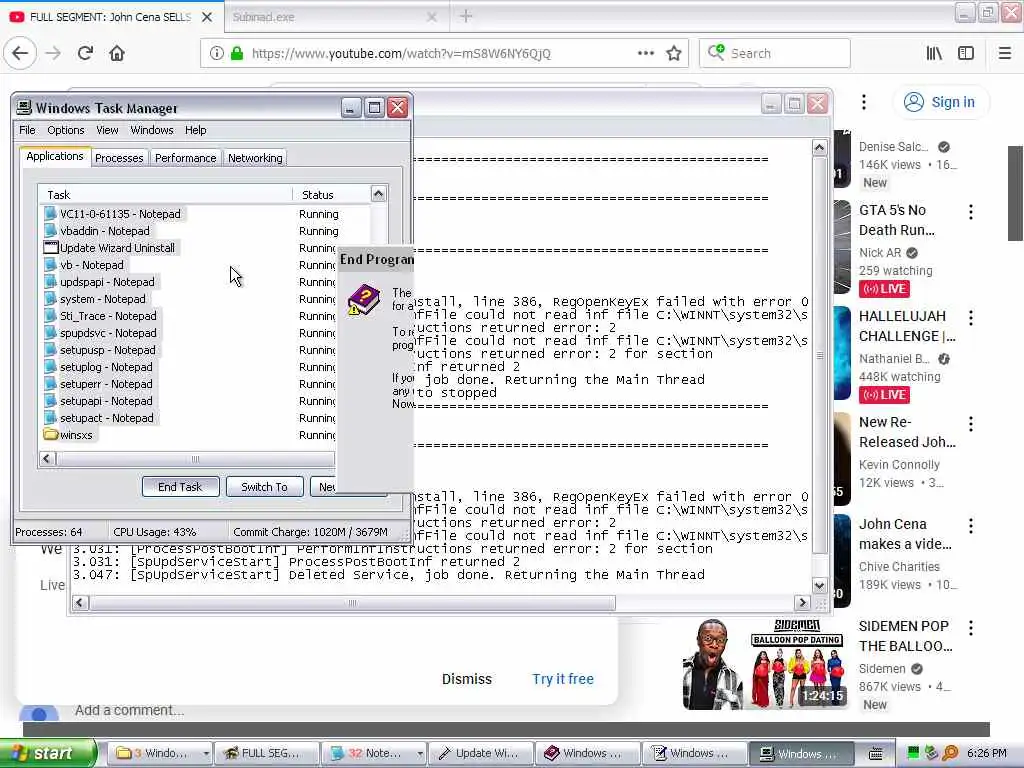Switch to the Performance tab
This screenshot has height=768, width=1024.
pyautogui.click(x=185, y=158)
